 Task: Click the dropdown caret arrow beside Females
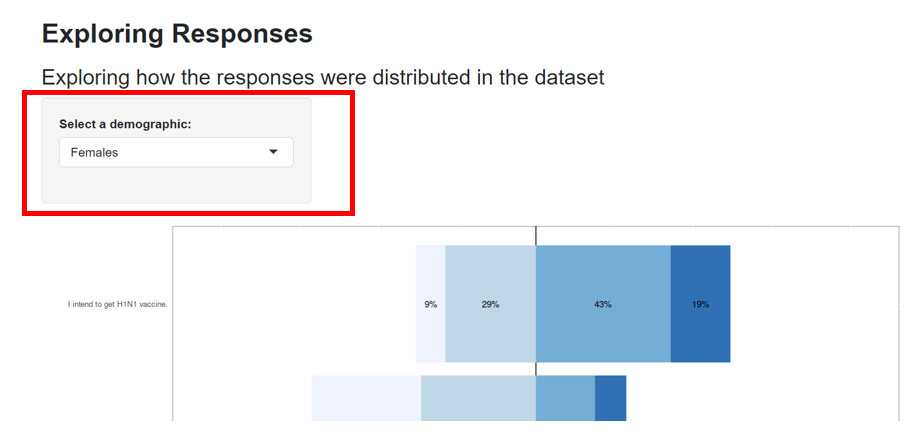[x=274, y=152]
